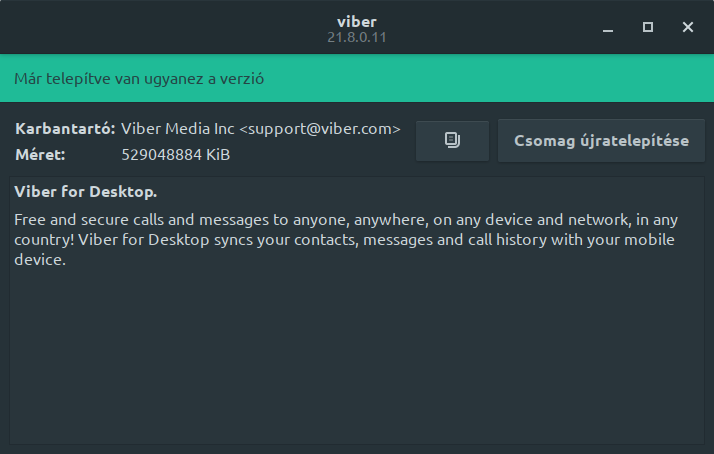The image size is (714, 454).
Task: Close the viber package window
Action: point(688,27)
